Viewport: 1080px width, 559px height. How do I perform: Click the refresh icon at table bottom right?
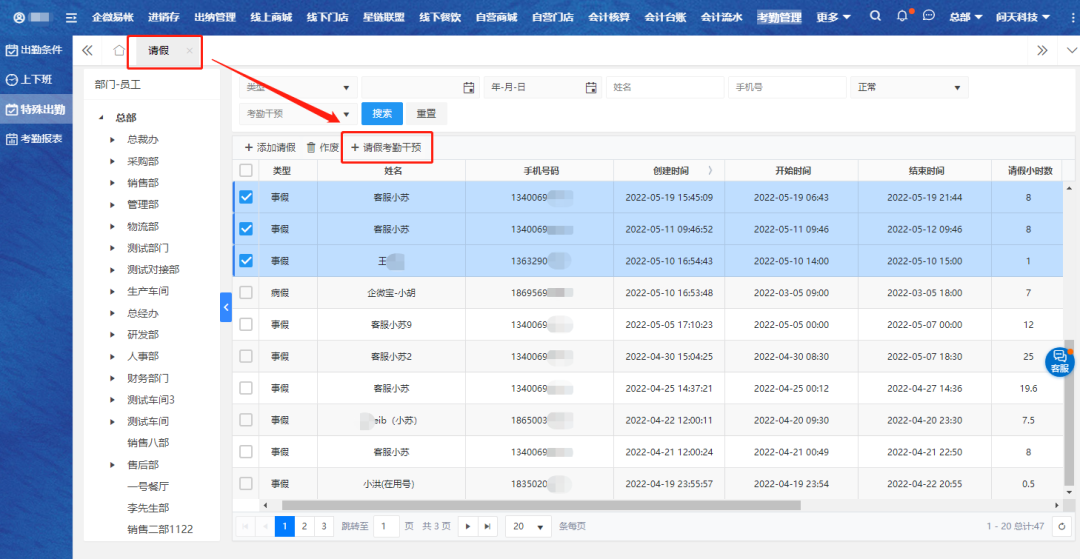(1062, 526)
